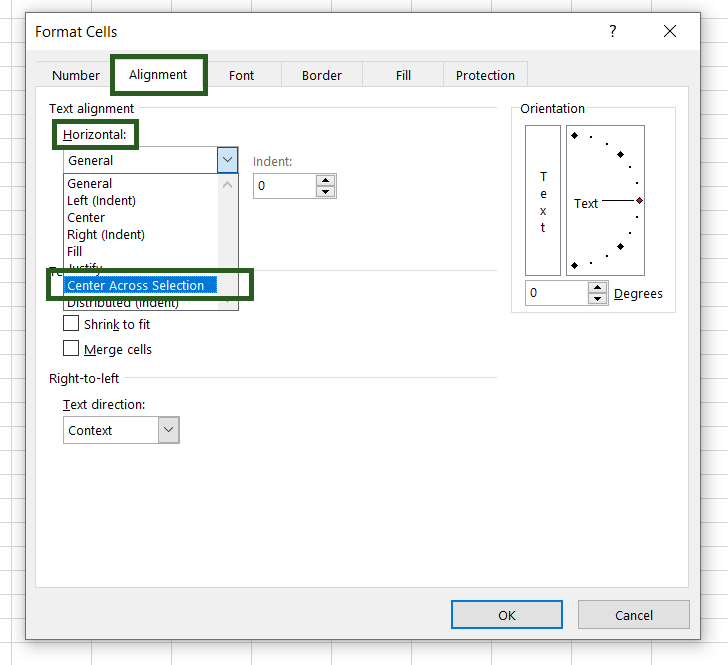Image resolution: width=728 pixels, height=665 pixels.
Task: Click the red orientation dial marker
Action: coord(639,201)
